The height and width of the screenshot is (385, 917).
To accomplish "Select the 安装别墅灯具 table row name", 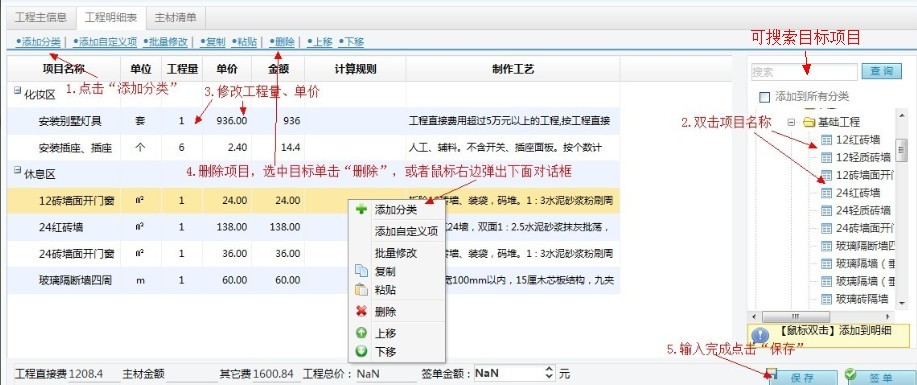I will [x=70, y=122].
